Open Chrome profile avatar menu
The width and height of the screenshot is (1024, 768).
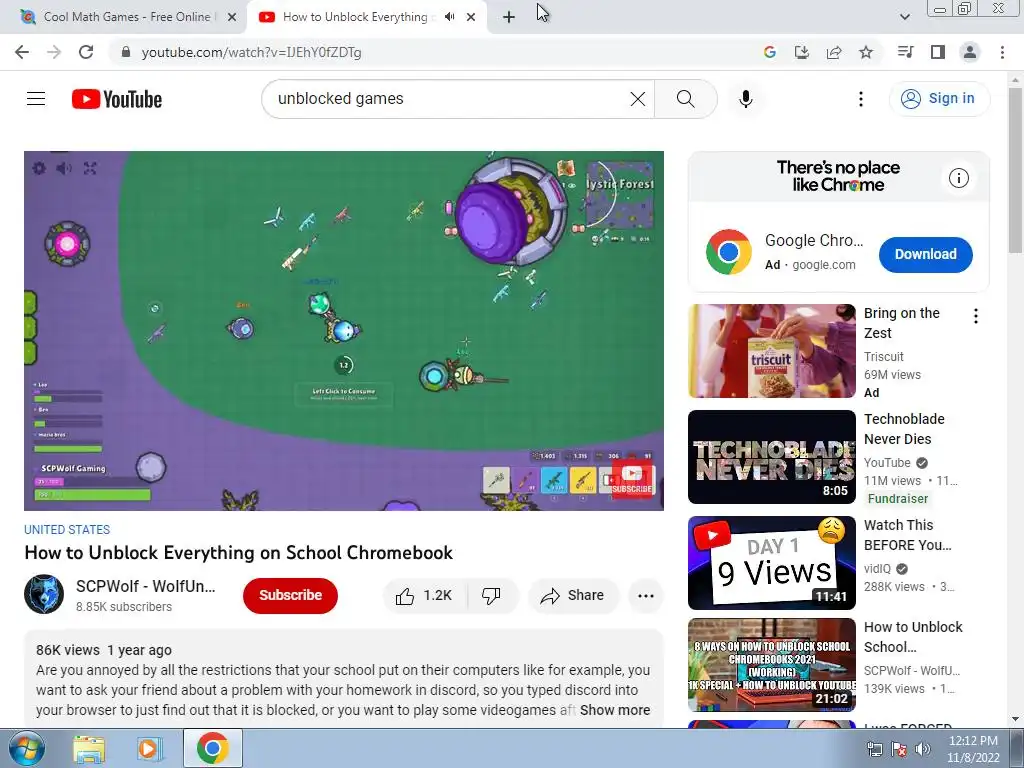coord(970,52)
